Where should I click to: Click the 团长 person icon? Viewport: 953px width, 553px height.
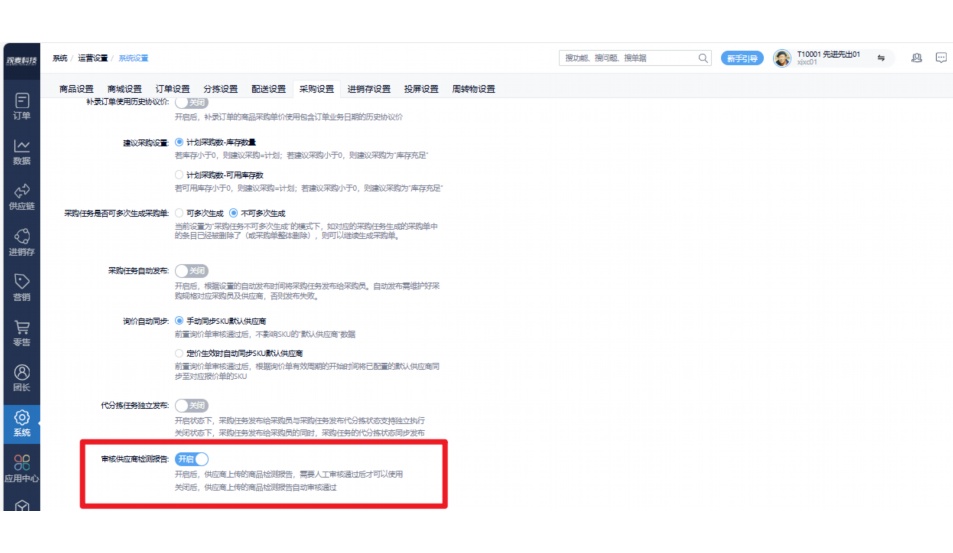click(x=21, y=377)
